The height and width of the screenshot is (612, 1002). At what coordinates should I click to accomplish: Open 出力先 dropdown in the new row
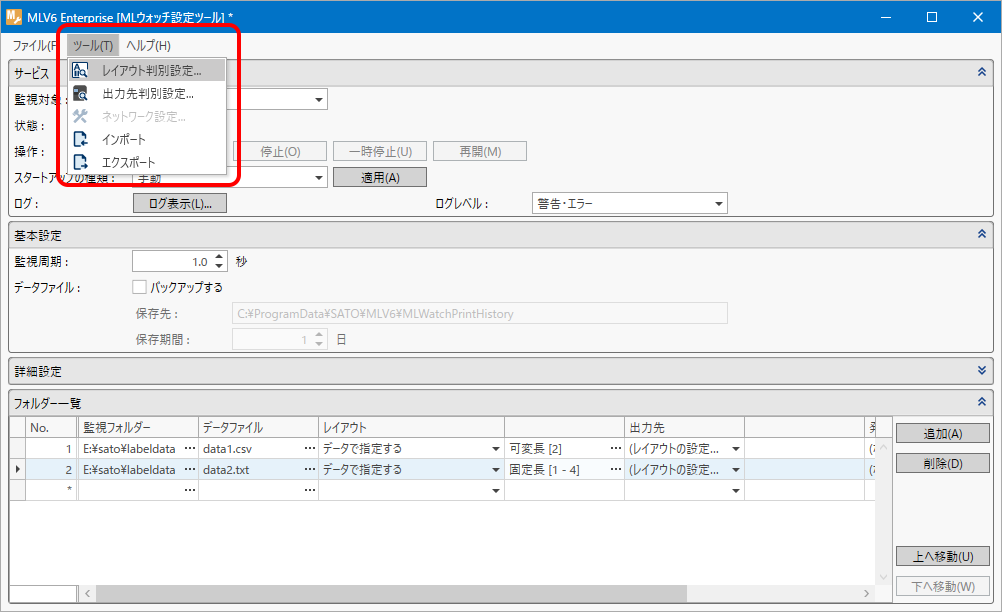(736, 490)
